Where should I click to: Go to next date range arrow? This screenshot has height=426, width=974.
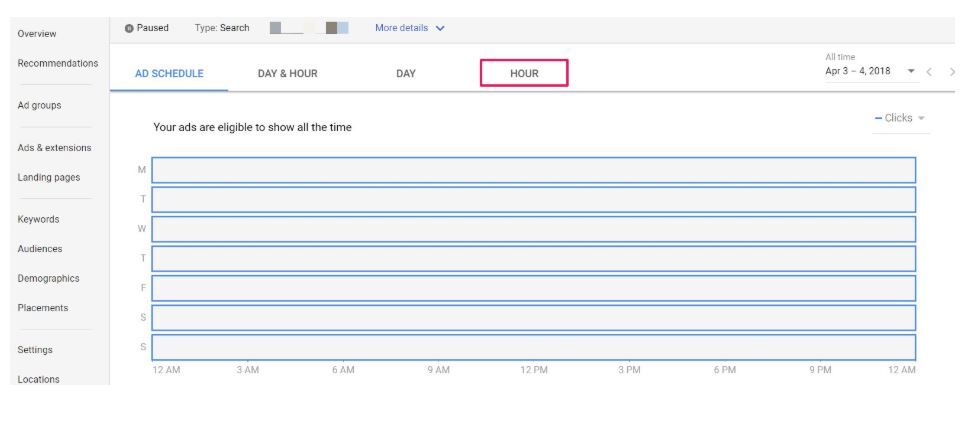coord(952,72)
